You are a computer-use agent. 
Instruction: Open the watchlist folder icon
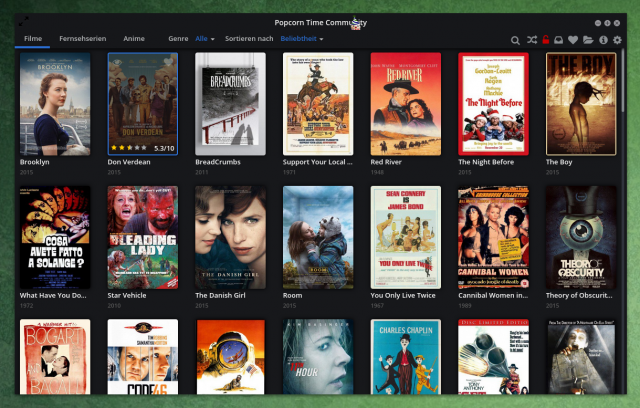(588, 40)
